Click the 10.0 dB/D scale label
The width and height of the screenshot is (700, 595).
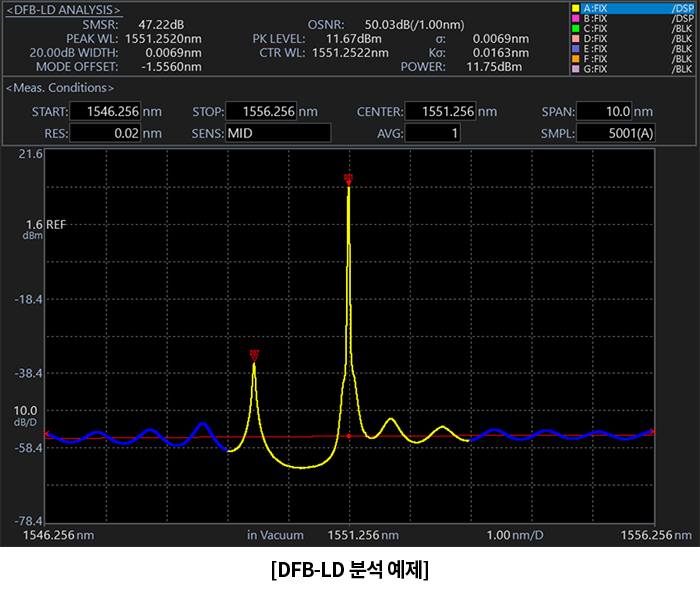tap(25, 416)
